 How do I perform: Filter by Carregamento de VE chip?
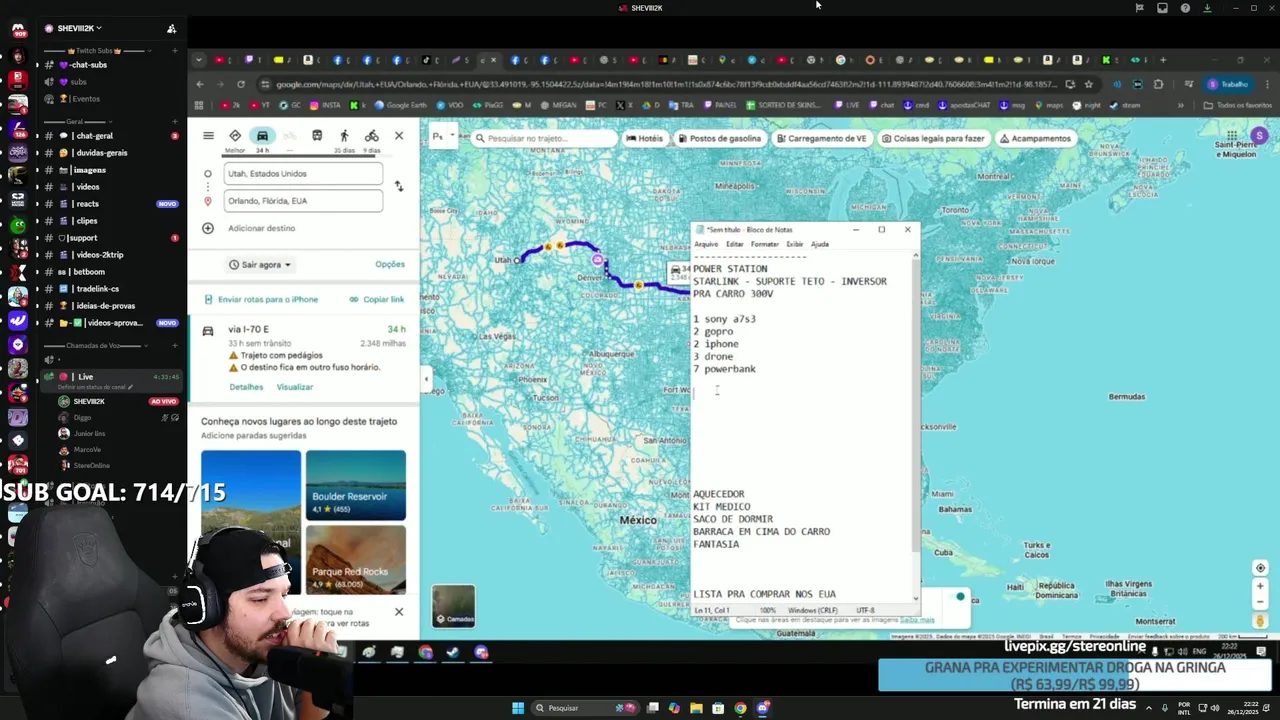click(x=821, y=139)
